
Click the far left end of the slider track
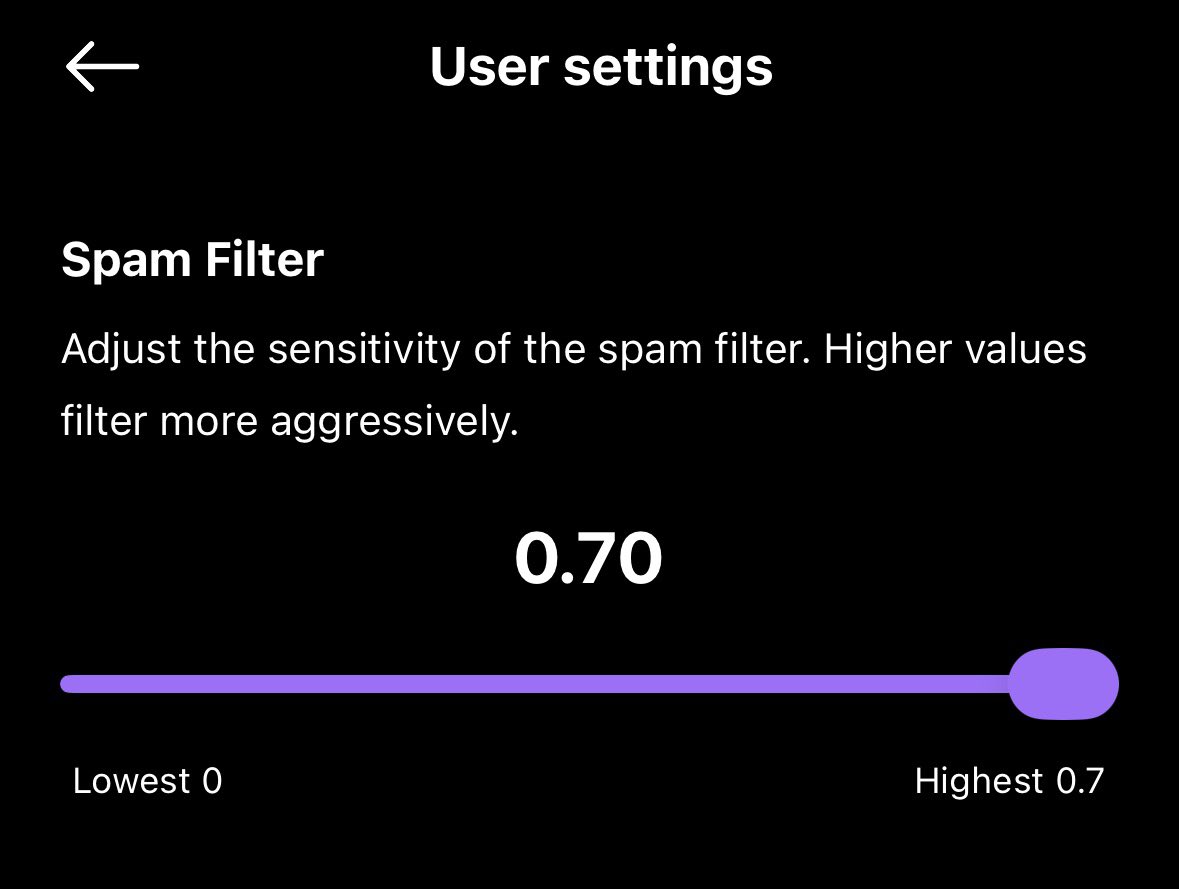click(x=68, y=684)
